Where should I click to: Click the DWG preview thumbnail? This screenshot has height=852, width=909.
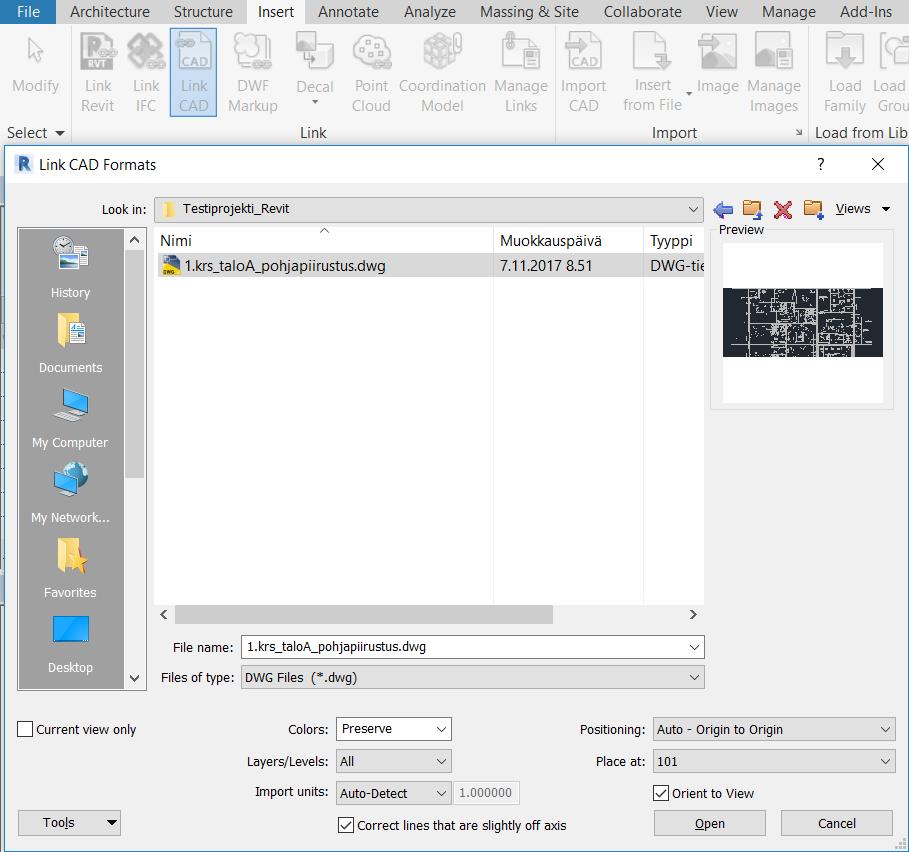(x=802, y=322)
